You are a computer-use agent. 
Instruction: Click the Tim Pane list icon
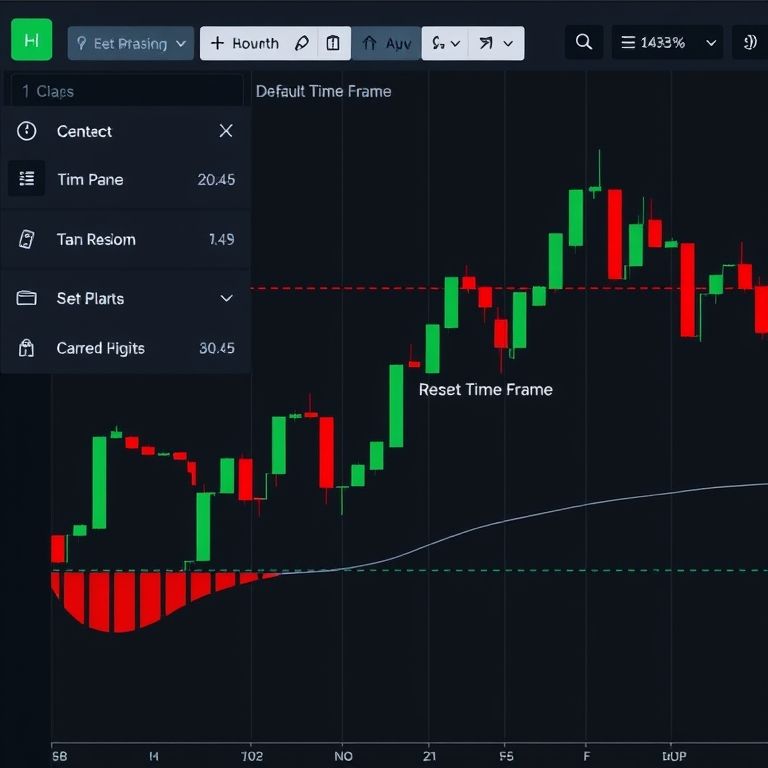[27, 179]
